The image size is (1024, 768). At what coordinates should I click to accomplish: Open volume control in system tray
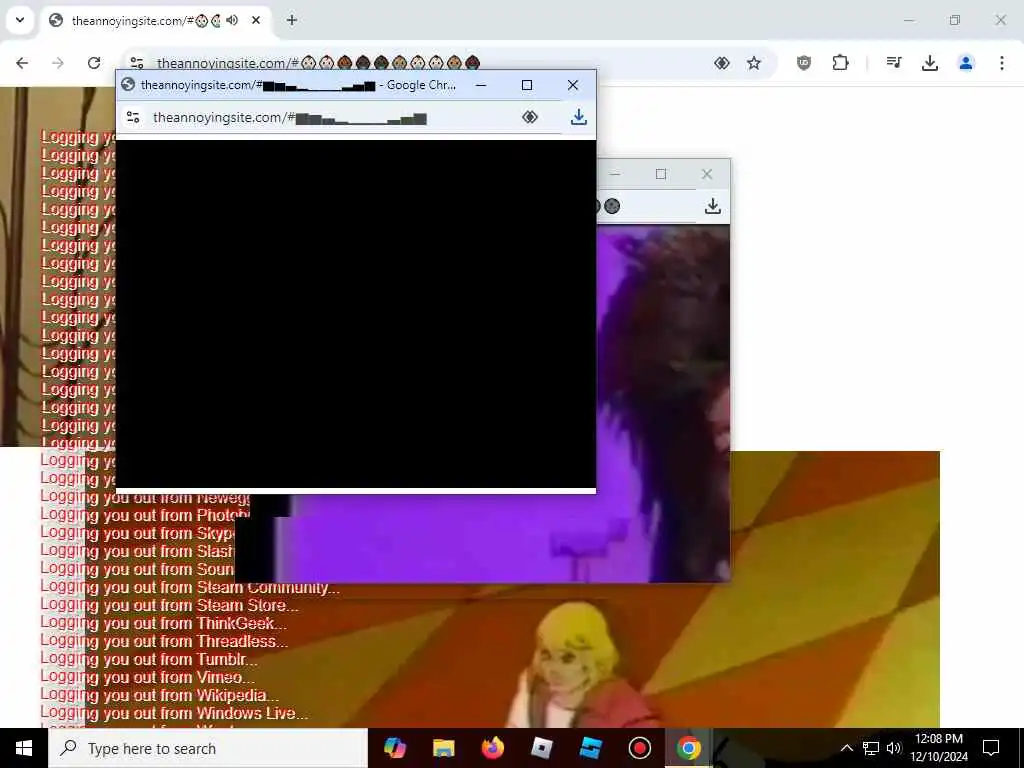point(894,748)
